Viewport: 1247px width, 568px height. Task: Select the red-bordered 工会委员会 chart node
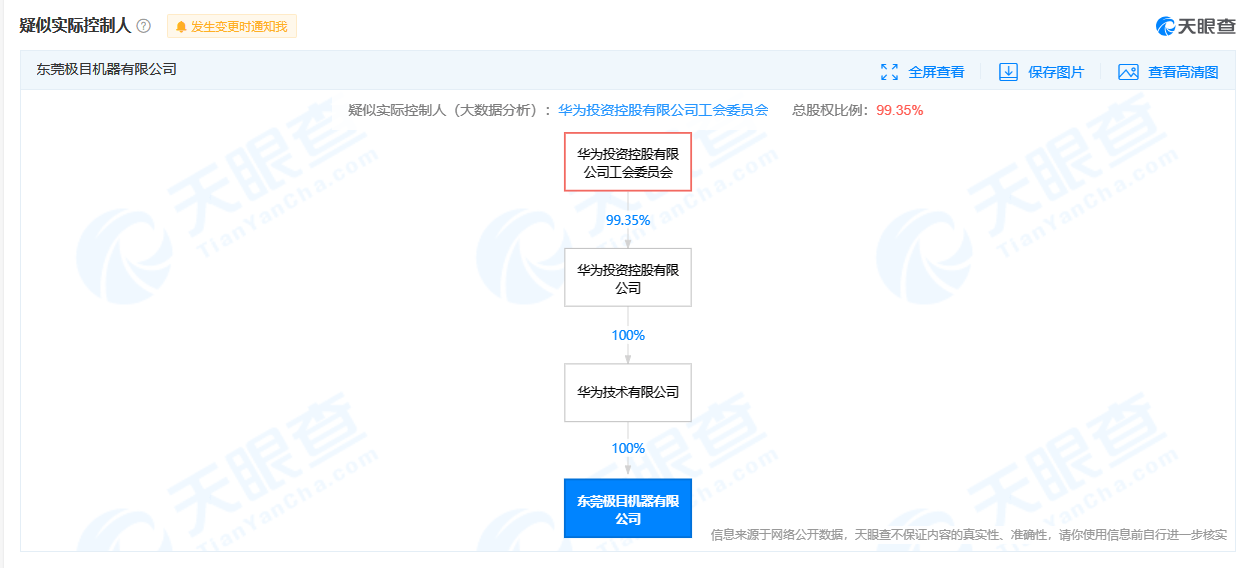click(x=628, y=162)
